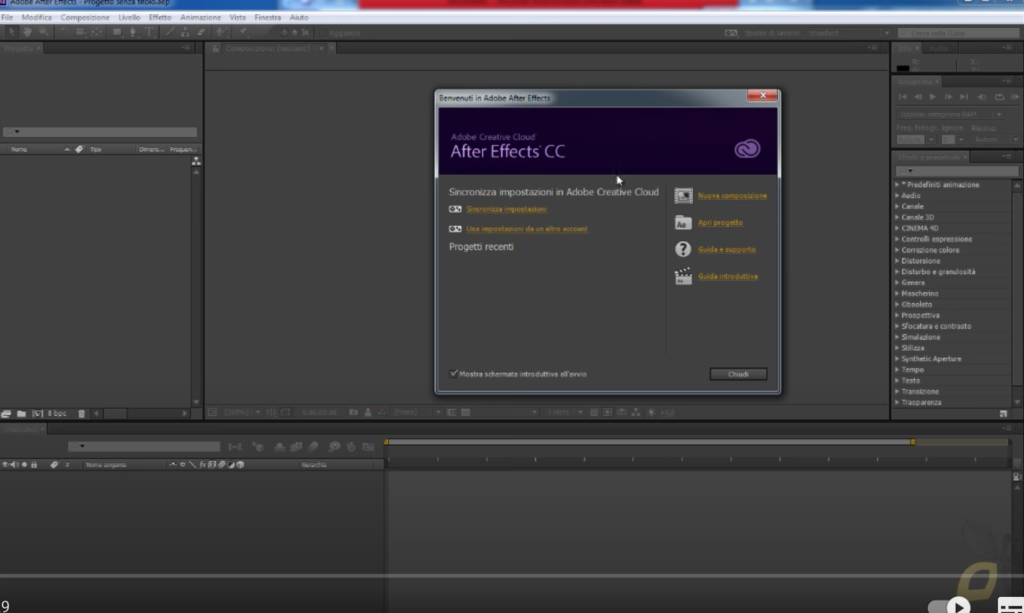Select the Pen tool
The image size is (1024, 613).
[x=133, y=32]
